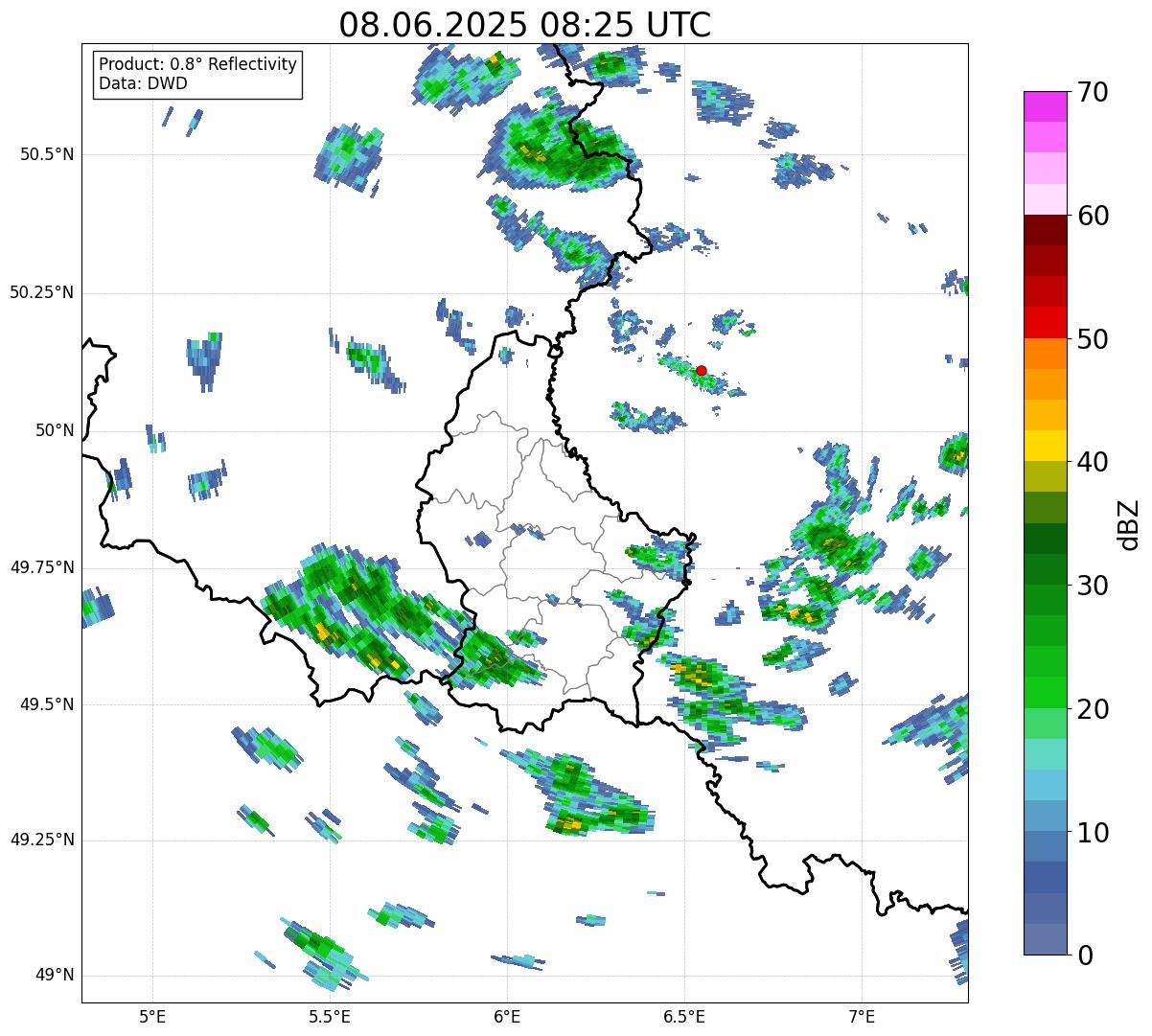The width and height of the screenshot is (1152, 1036).
Task: Click the longitude label 5.5°E
Action: 330,1017
